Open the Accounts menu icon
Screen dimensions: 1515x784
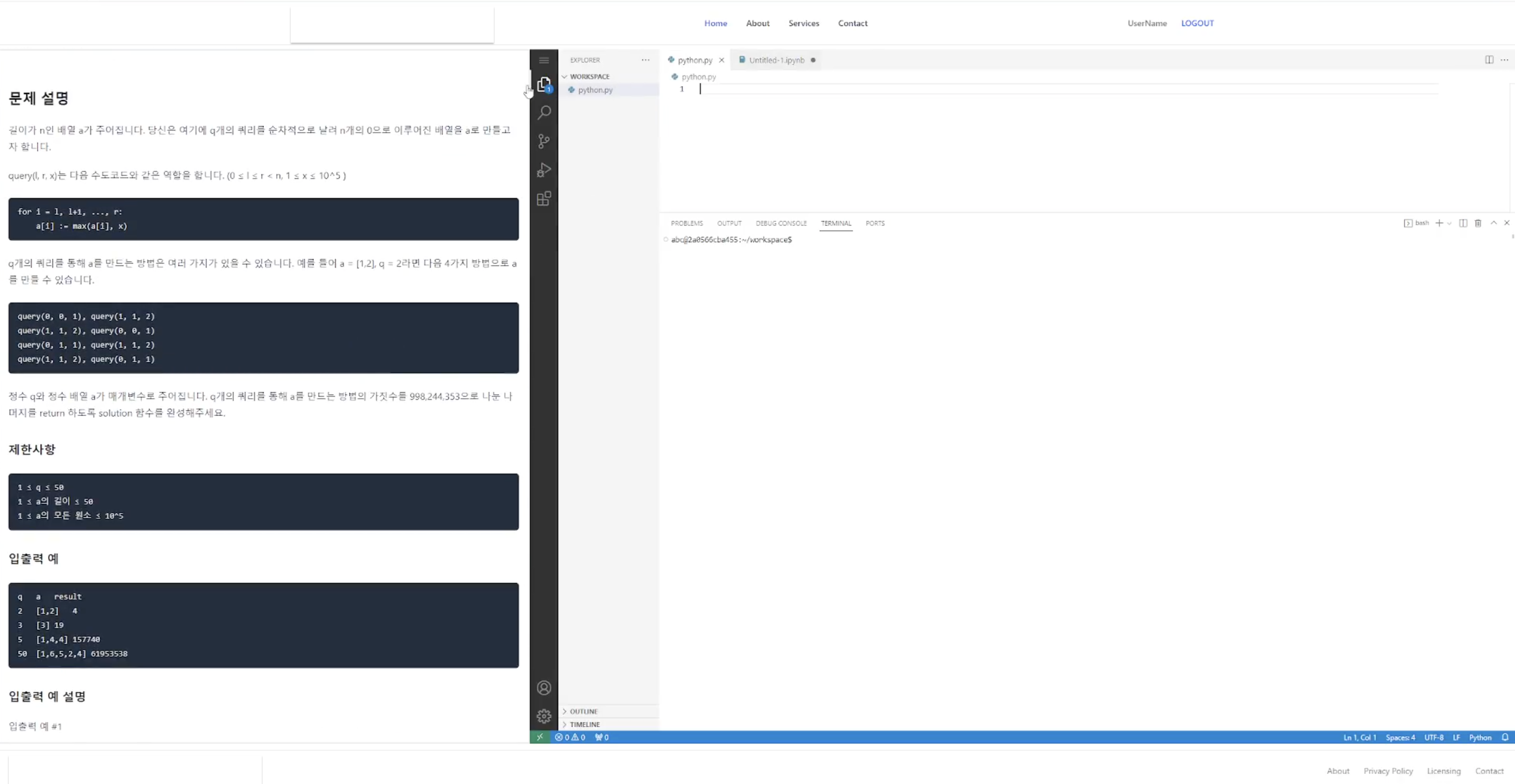click(x=543, y=687)
